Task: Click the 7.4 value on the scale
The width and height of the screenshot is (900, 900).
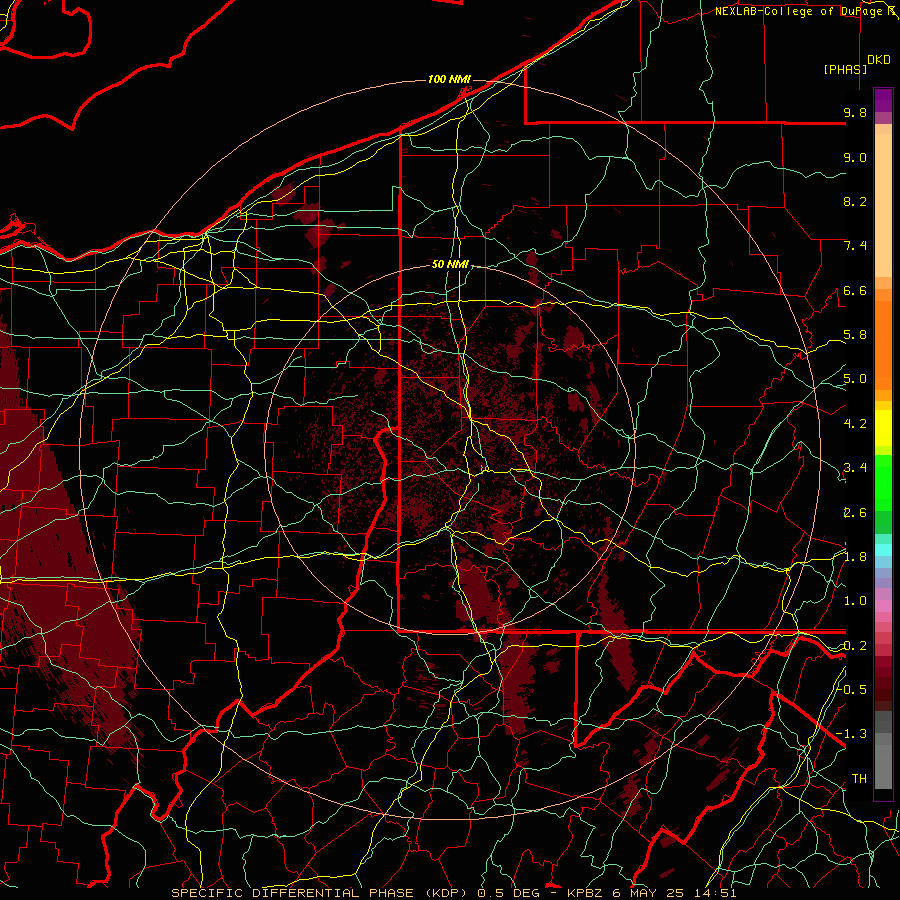Action: (x=855, y=246)
